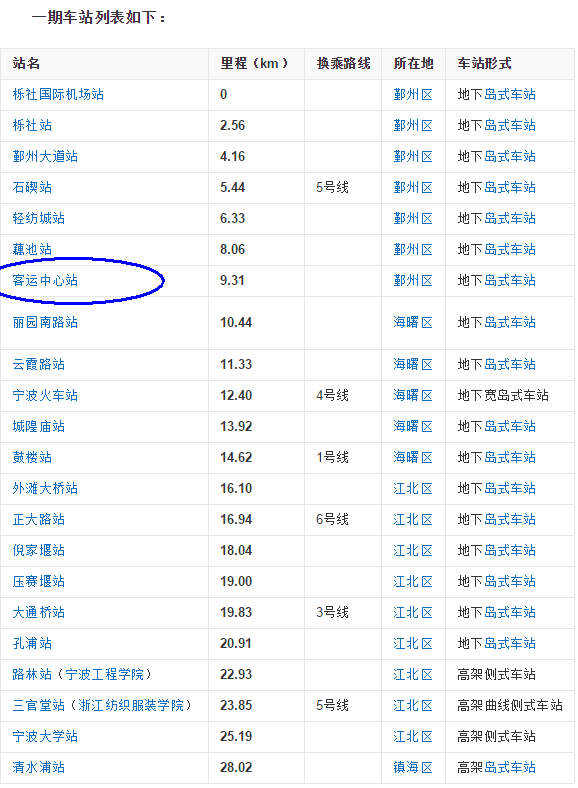This screenshot has height=788, width=578.
Task: Open the 栎社国际机场站 station link
Action: coord(58,94)
